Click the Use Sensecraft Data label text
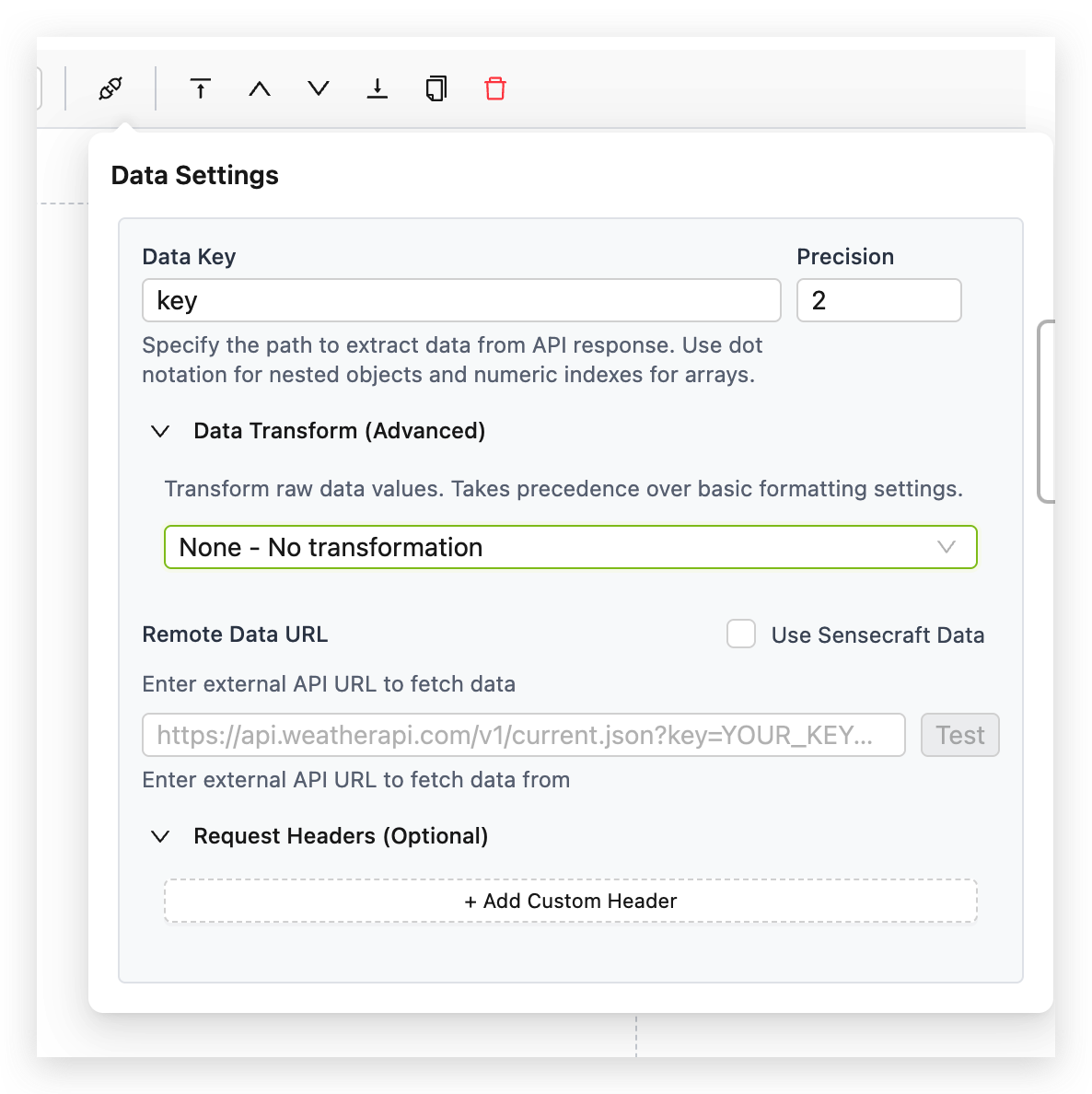This screenshot has width=1092, height=1094. (x=877, y=635)
